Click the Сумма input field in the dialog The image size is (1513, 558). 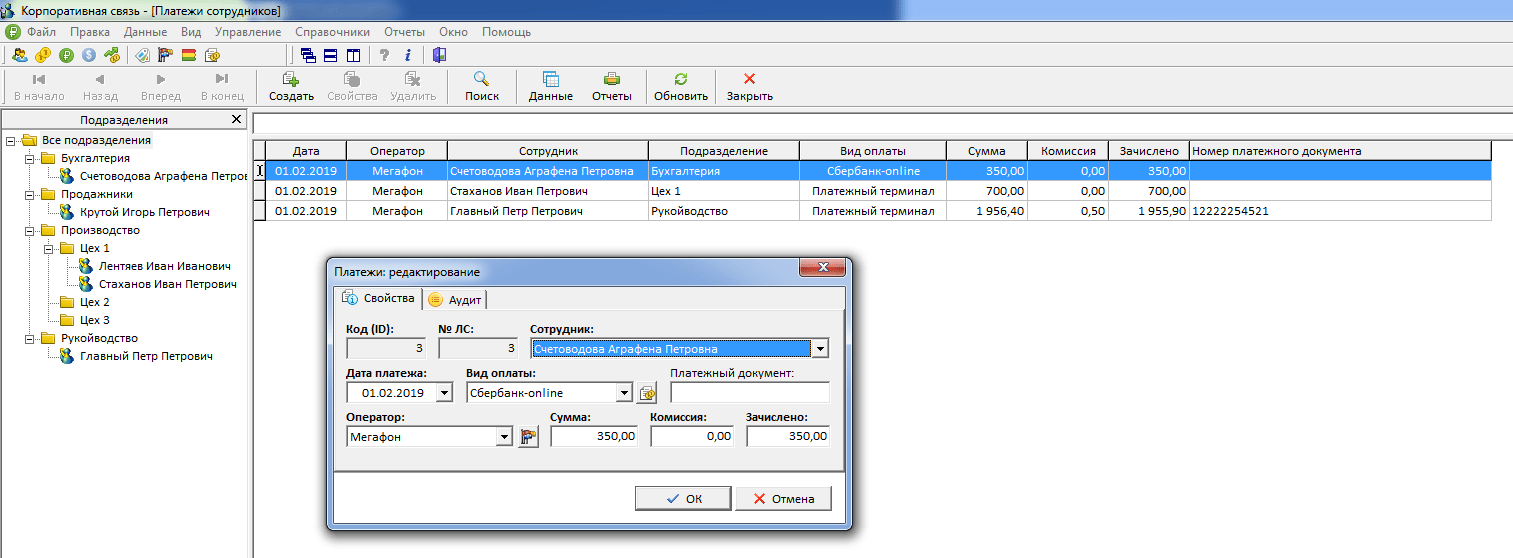pos(594,437)
